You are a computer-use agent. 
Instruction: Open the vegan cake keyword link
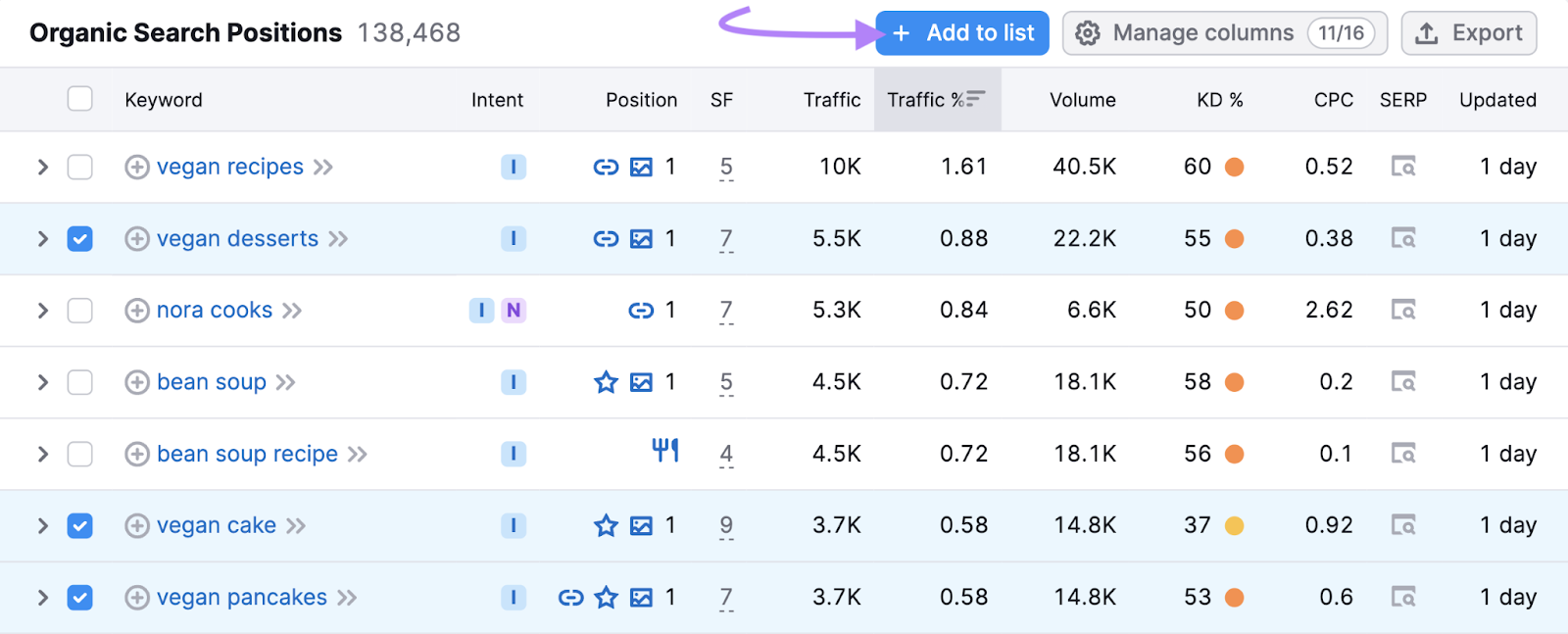pyautogui.click(x=216, y=526)
